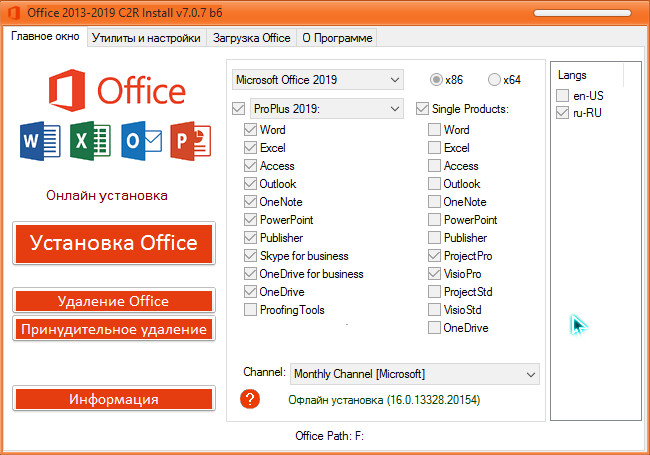Uncheck VisioPro in Single Products
Image resolution: width=650 pixels, height=455 pixels.
tap(434, 274)
